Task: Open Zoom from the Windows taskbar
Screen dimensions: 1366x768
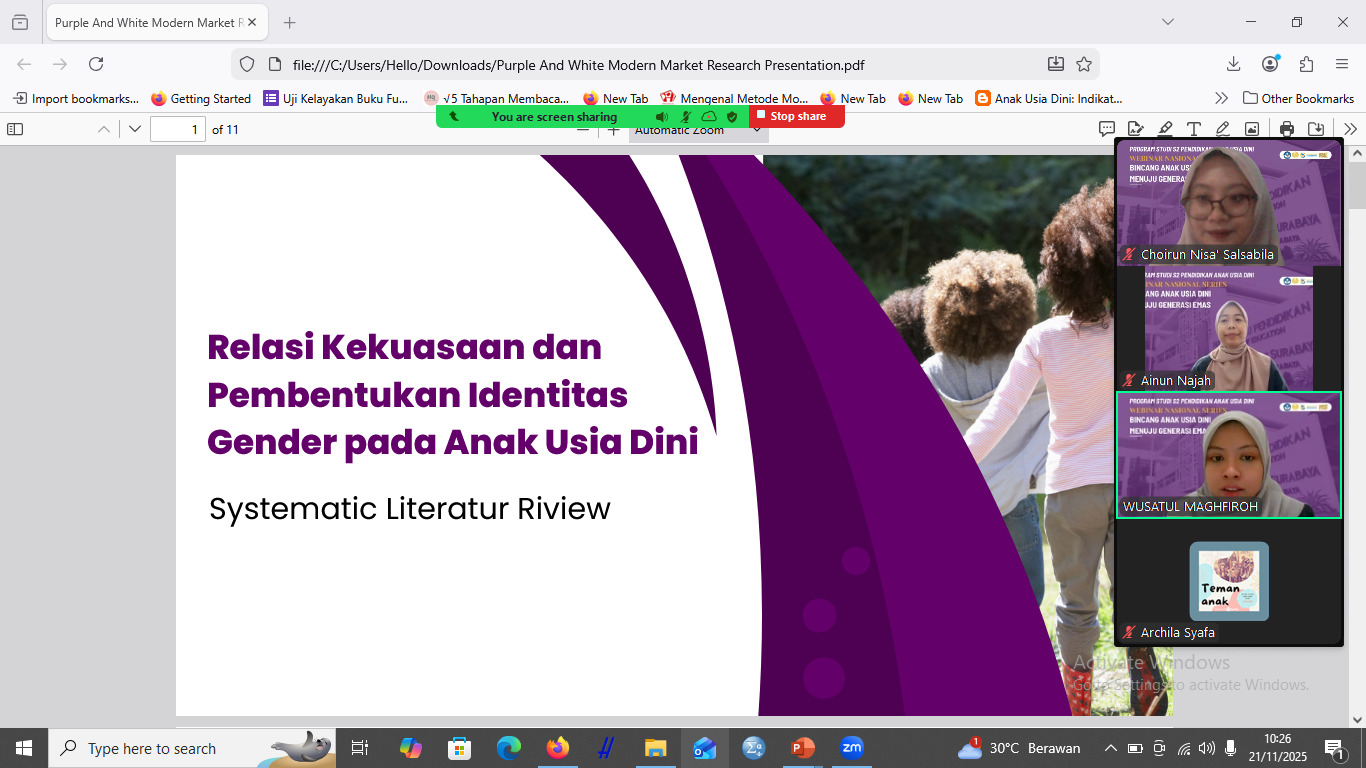Action: coord(851,748)
